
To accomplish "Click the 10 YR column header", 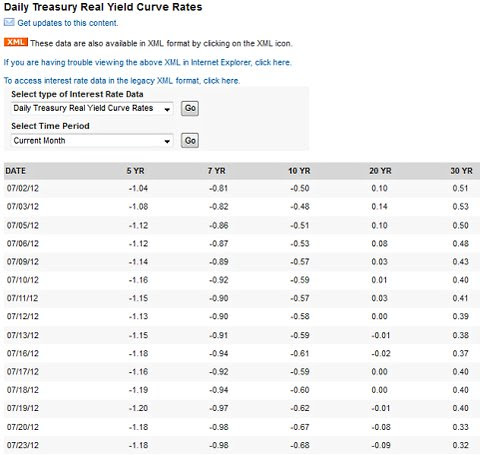I will pos(299,171).
